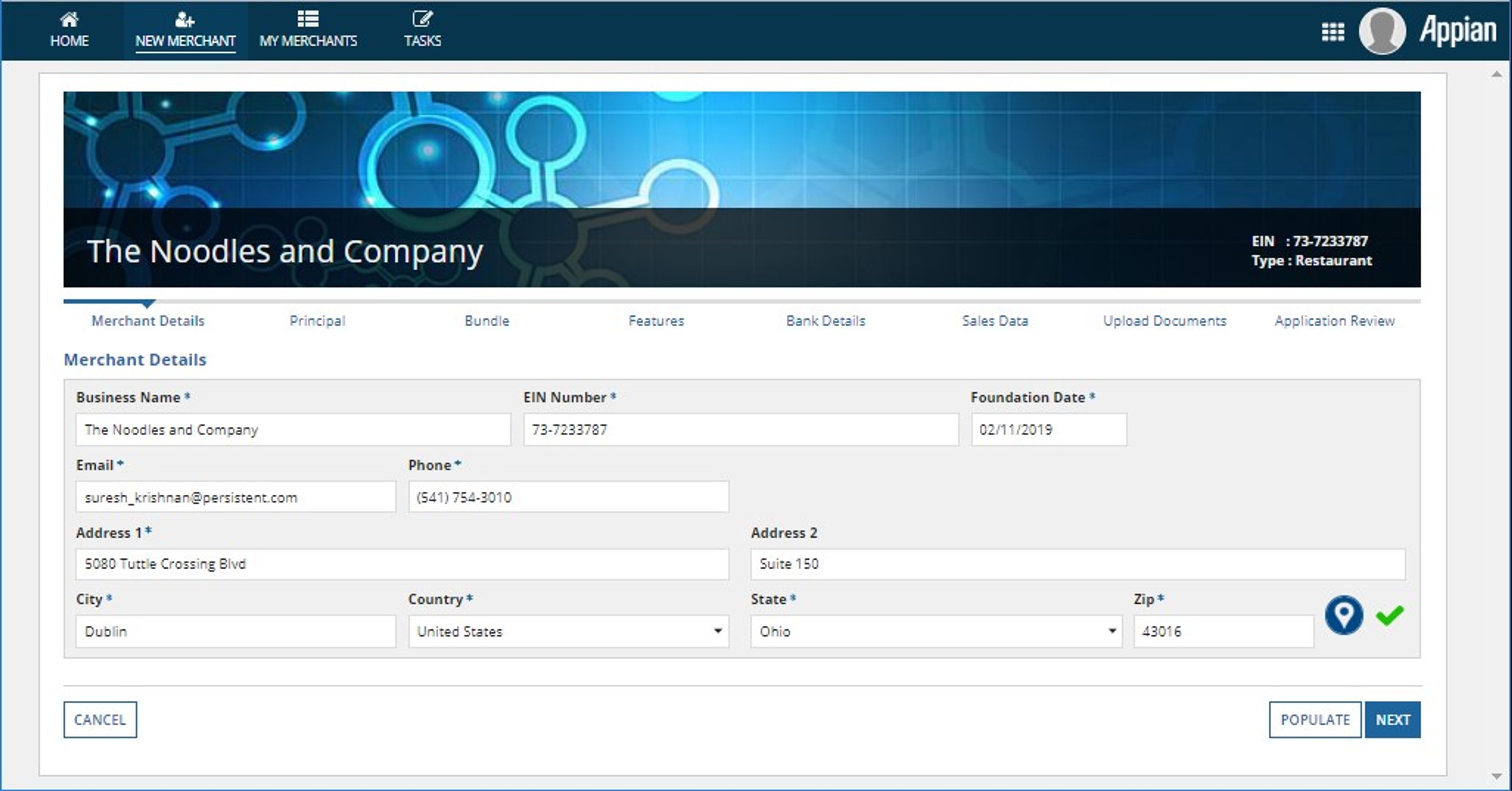Go to the Features step
Screen dimensions: 1512x791
coord(656,320)
